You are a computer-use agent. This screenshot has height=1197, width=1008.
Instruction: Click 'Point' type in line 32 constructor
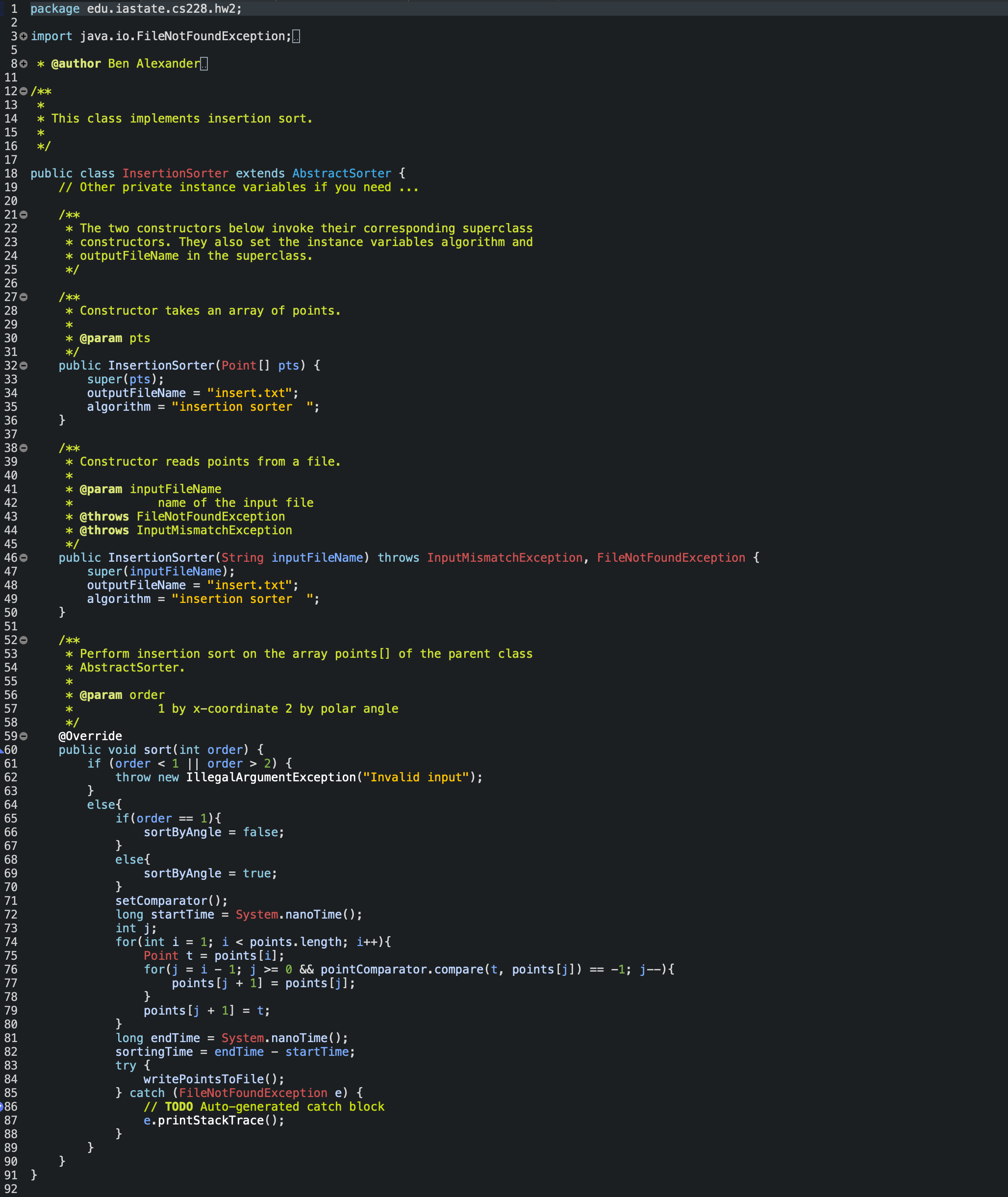239,366
